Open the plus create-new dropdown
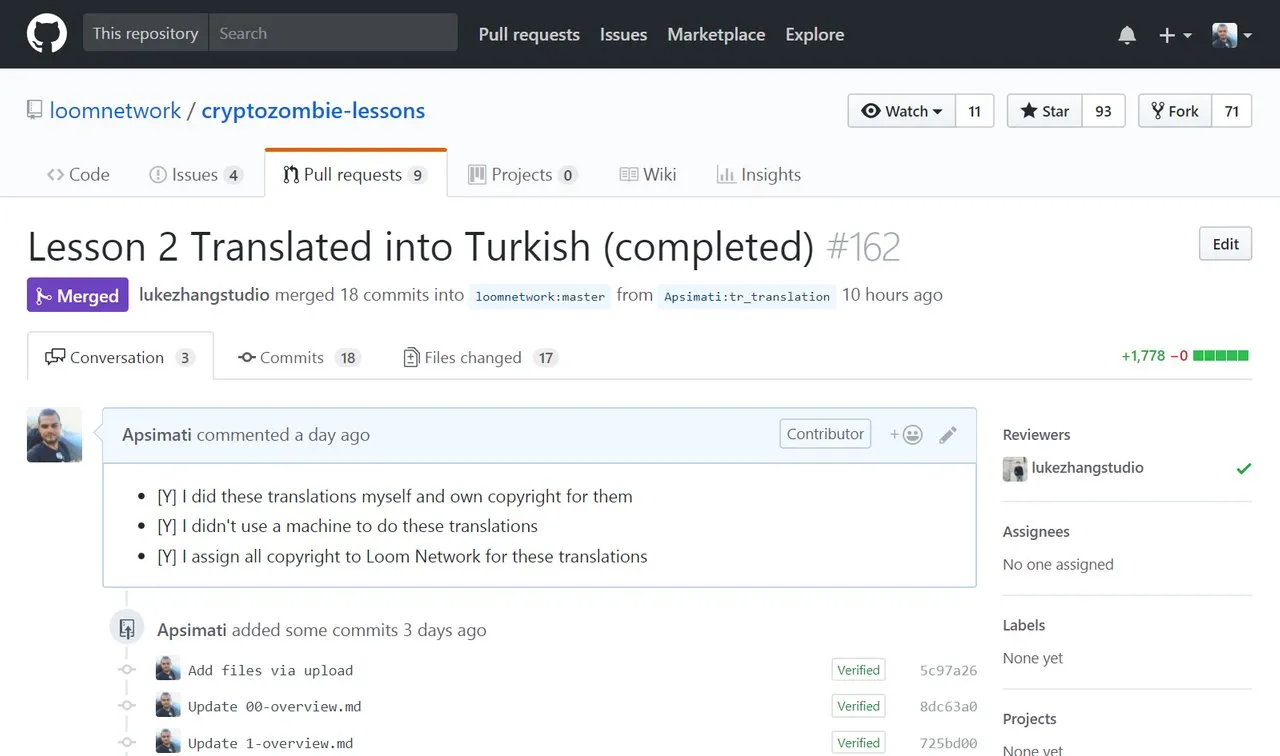The image size is (1280, 756). 1175,35
